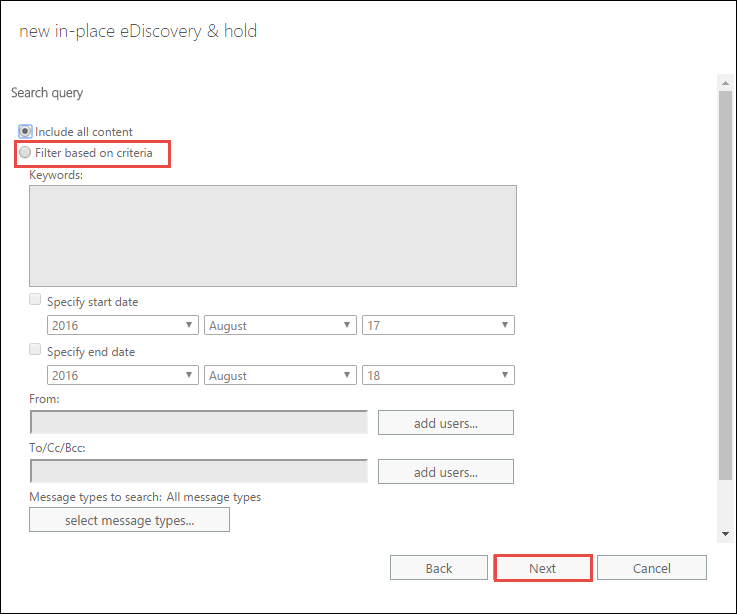Open select message types dialog
The image size is (737, 614).
(129, 520)
